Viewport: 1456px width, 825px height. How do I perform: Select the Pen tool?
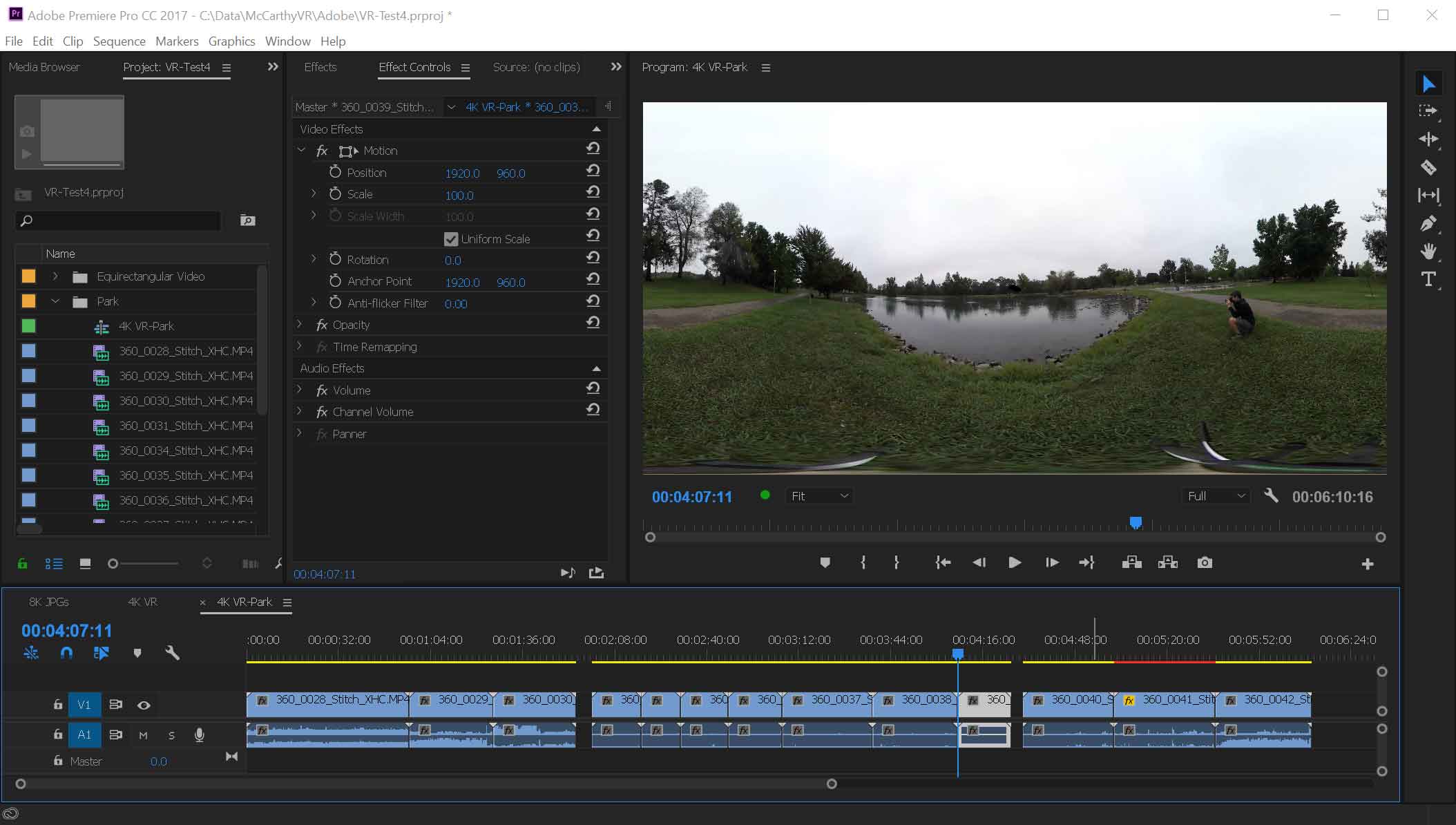click(1428, 223)
